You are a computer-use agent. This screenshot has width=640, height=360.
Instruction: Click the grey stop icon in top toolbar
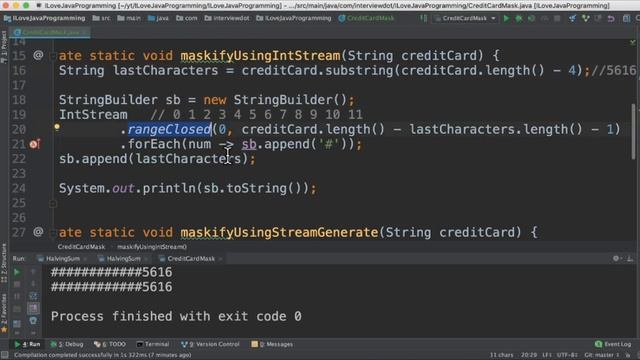click(x=557, y=18)
